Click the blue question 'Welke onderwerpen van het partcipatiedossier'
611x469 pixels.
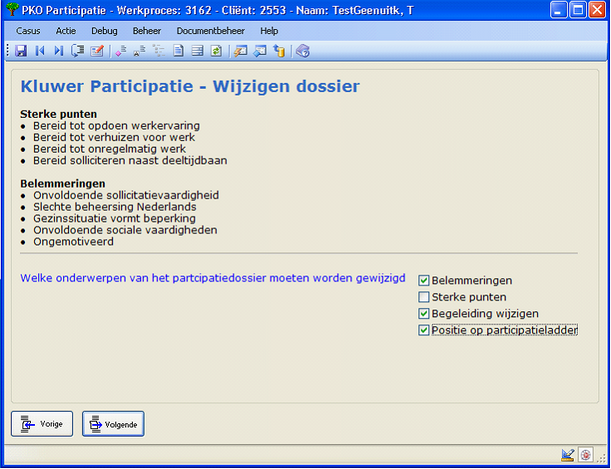[x=213, y=278]
